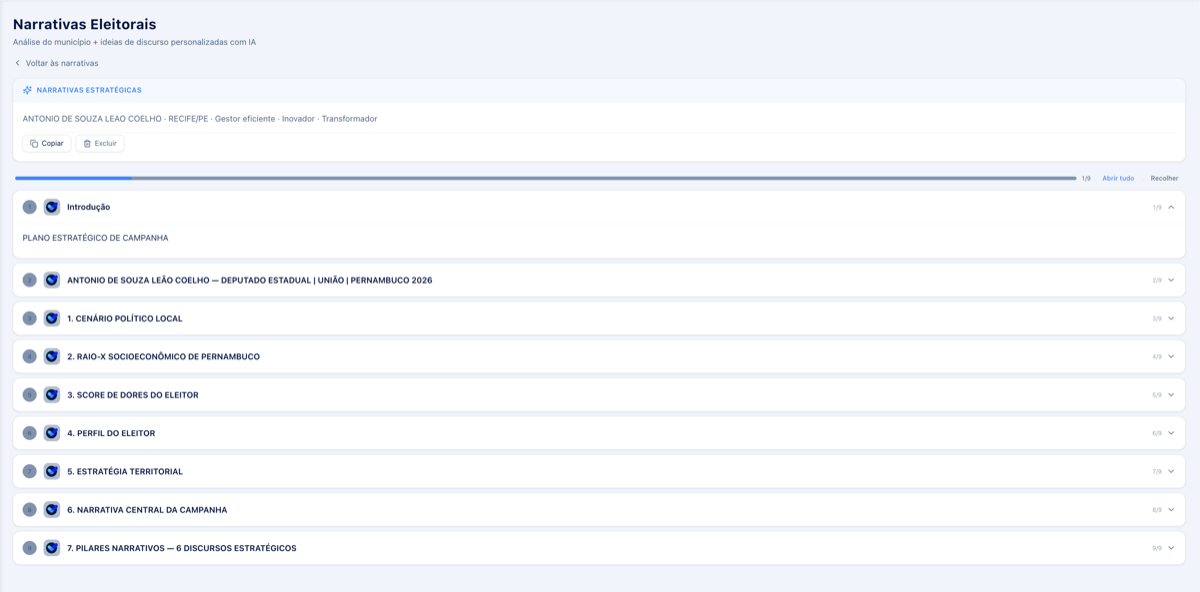1200x592 pixels.
Task: Click the logo icon beside Score de Dores
Action: (x=52, y=395)
